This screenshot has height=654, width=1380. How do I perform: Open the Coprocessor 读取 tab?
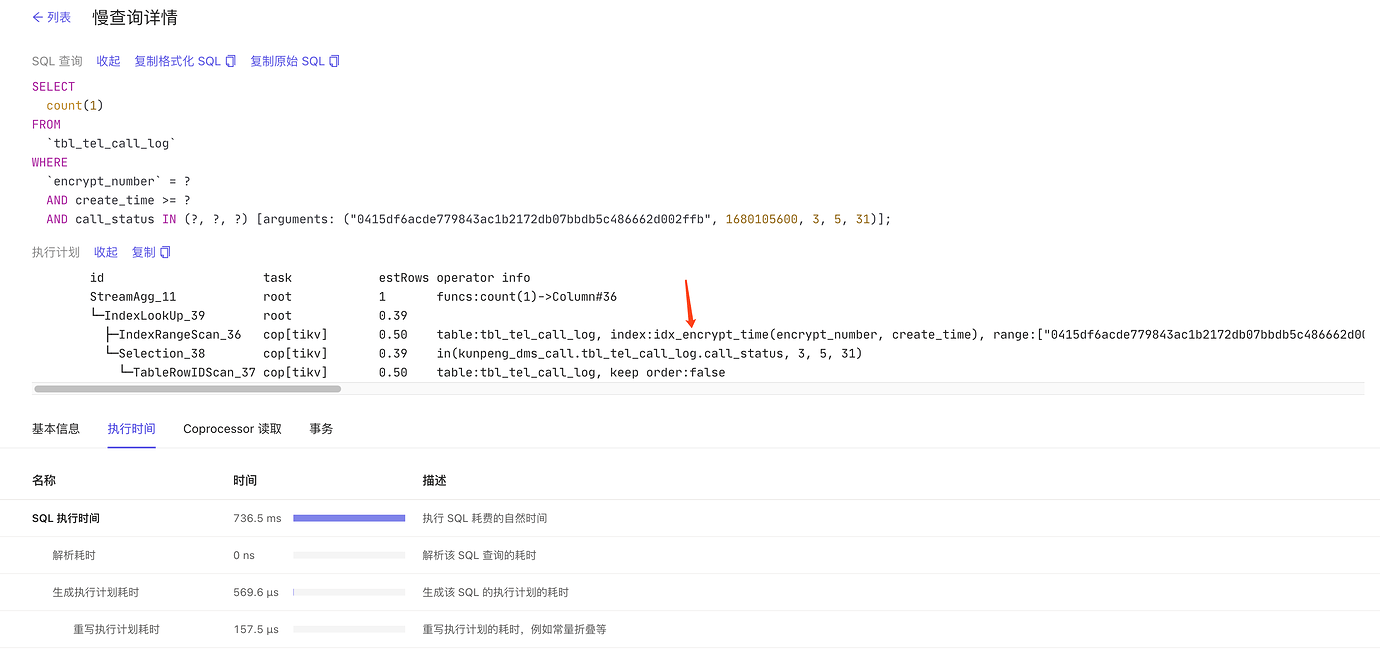(x=232, y=428)
